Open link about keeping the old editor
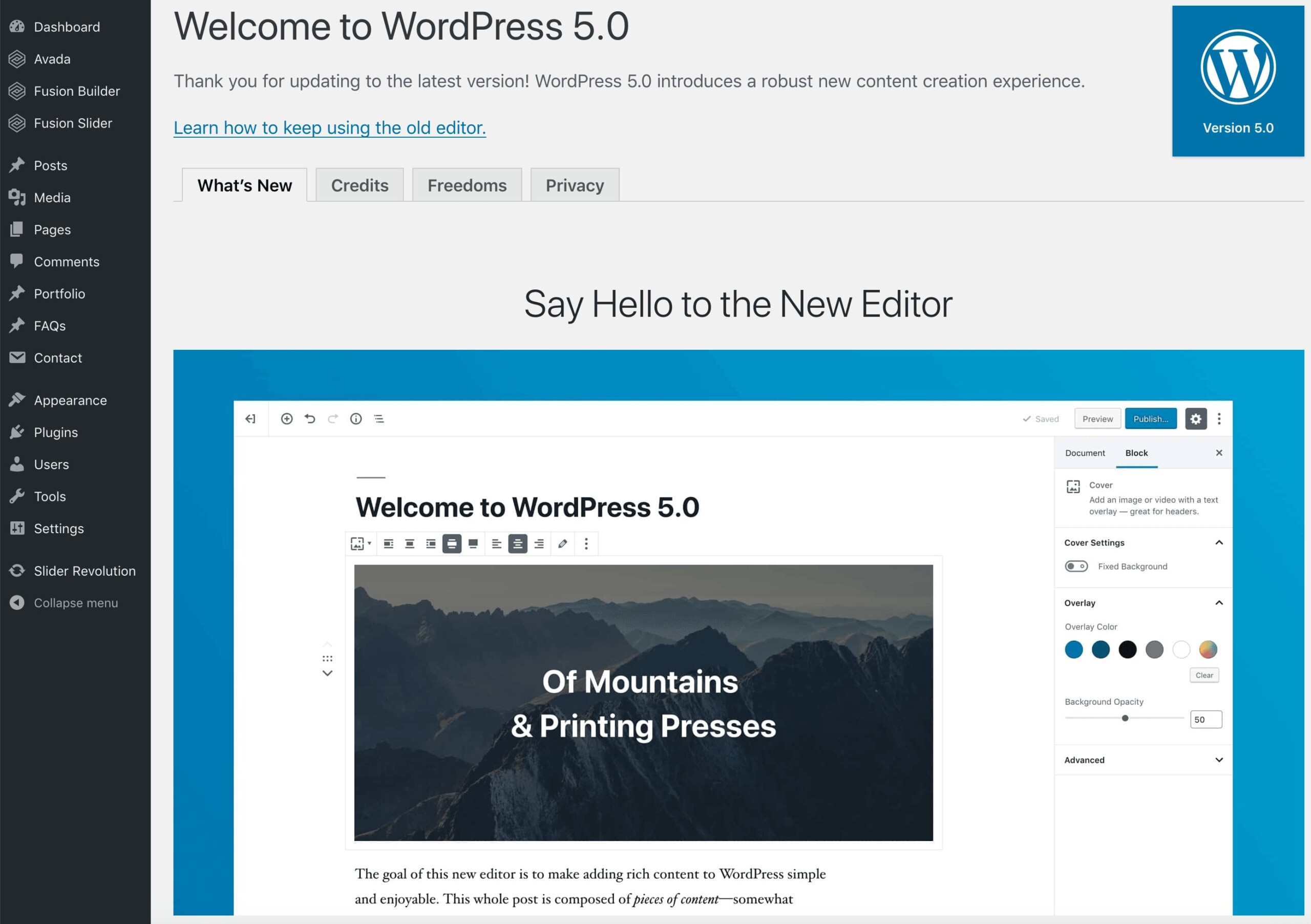 pos(329,128)
